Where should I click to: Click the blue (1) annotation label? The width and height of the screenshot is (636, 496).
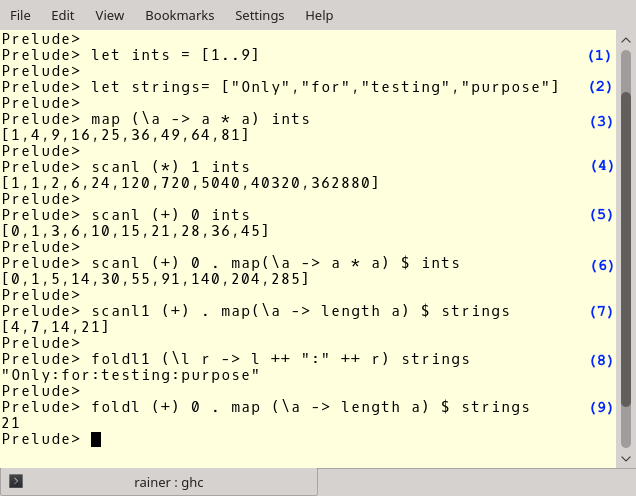pos(599,56)
